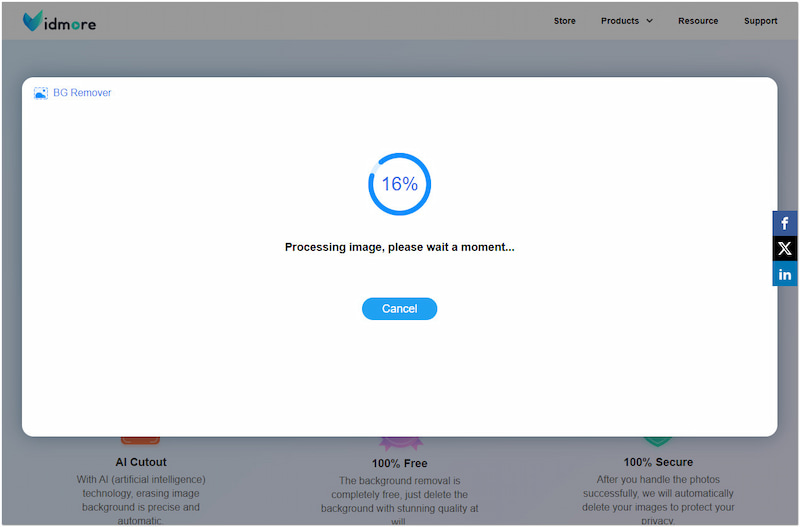Click the BG Remover title text
Image resolution: width=800 pixels, height=527 pixels.
point(82,93)
